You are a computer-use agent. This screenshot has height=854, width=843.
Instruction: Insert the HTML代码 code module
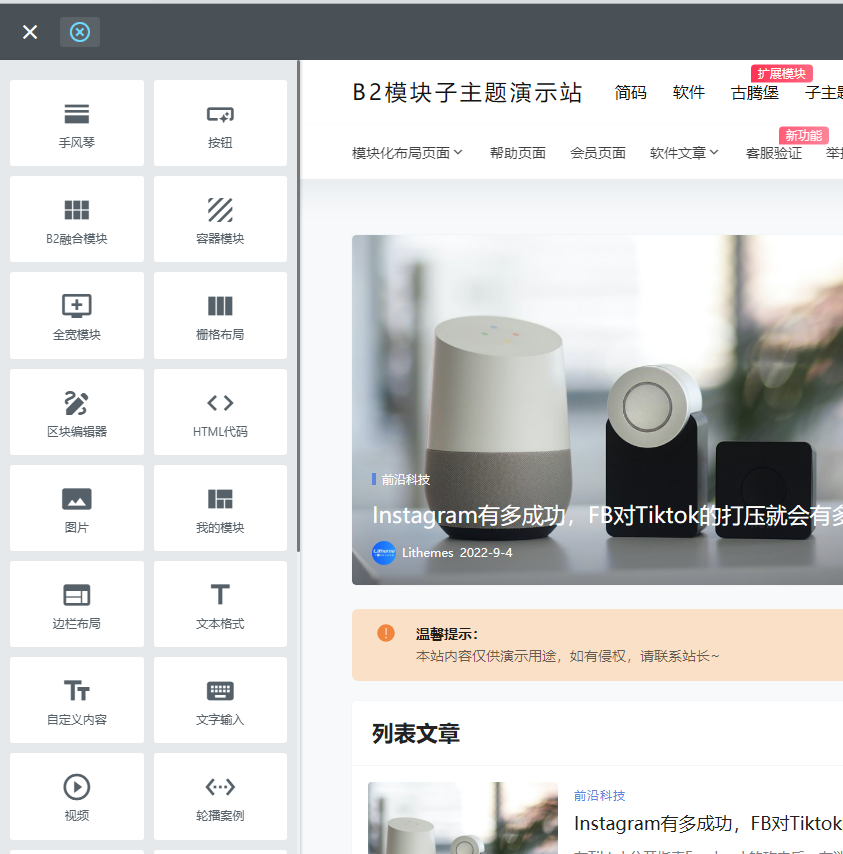pos(220,412)
